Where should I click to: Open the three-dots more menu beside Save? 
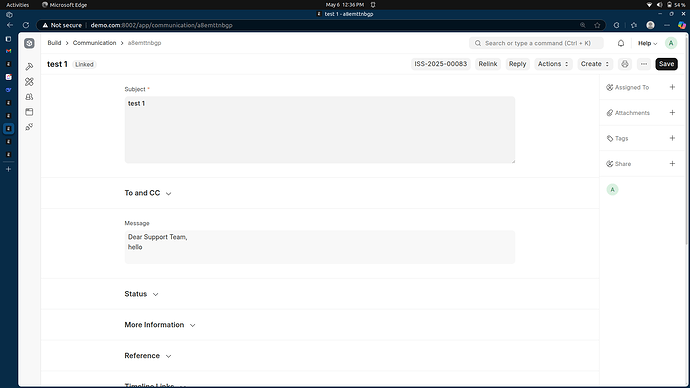pos(644,64)
